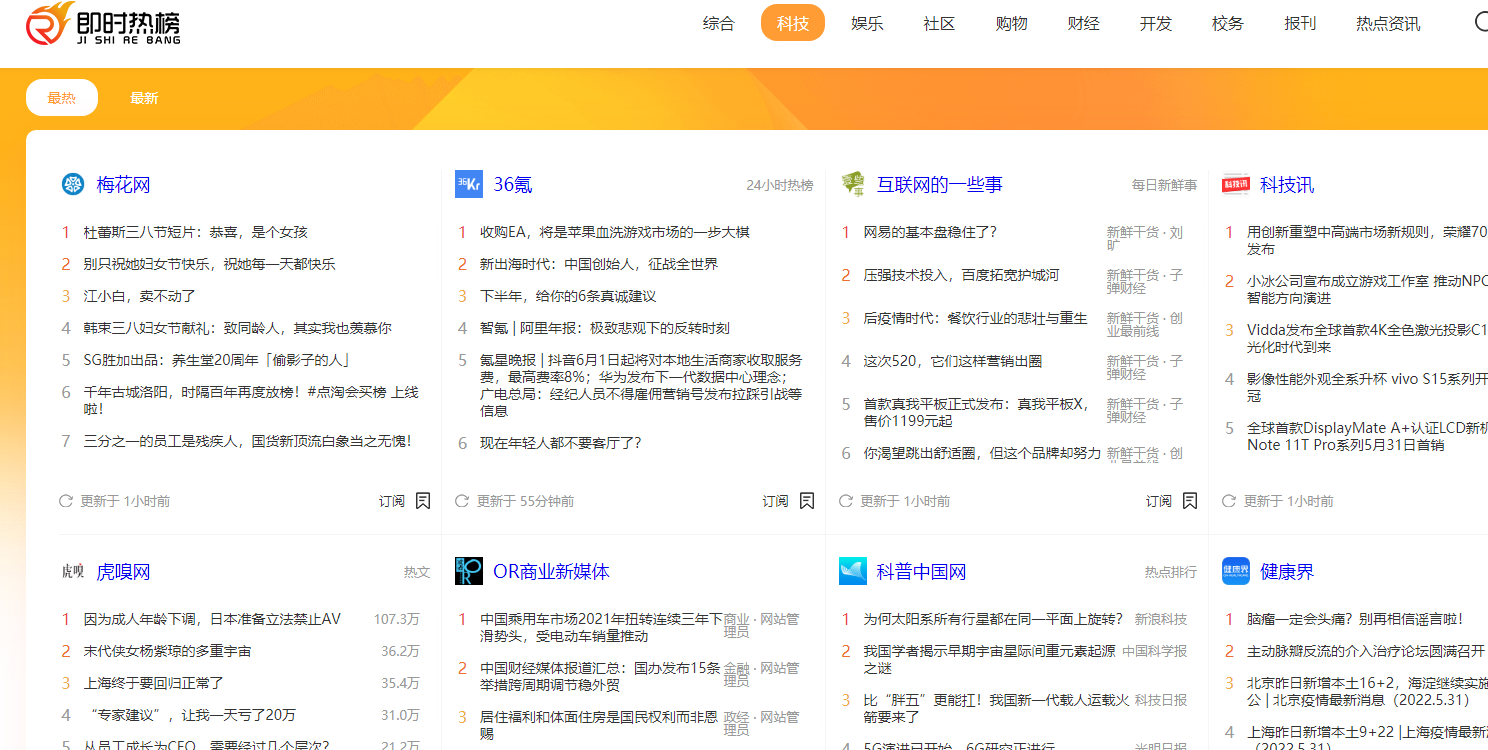This screenshot has height=750, width=1488.
Task: Open article 智氪 | 阿里年报：极致悲观下的反转时刻
Action: 605,328
